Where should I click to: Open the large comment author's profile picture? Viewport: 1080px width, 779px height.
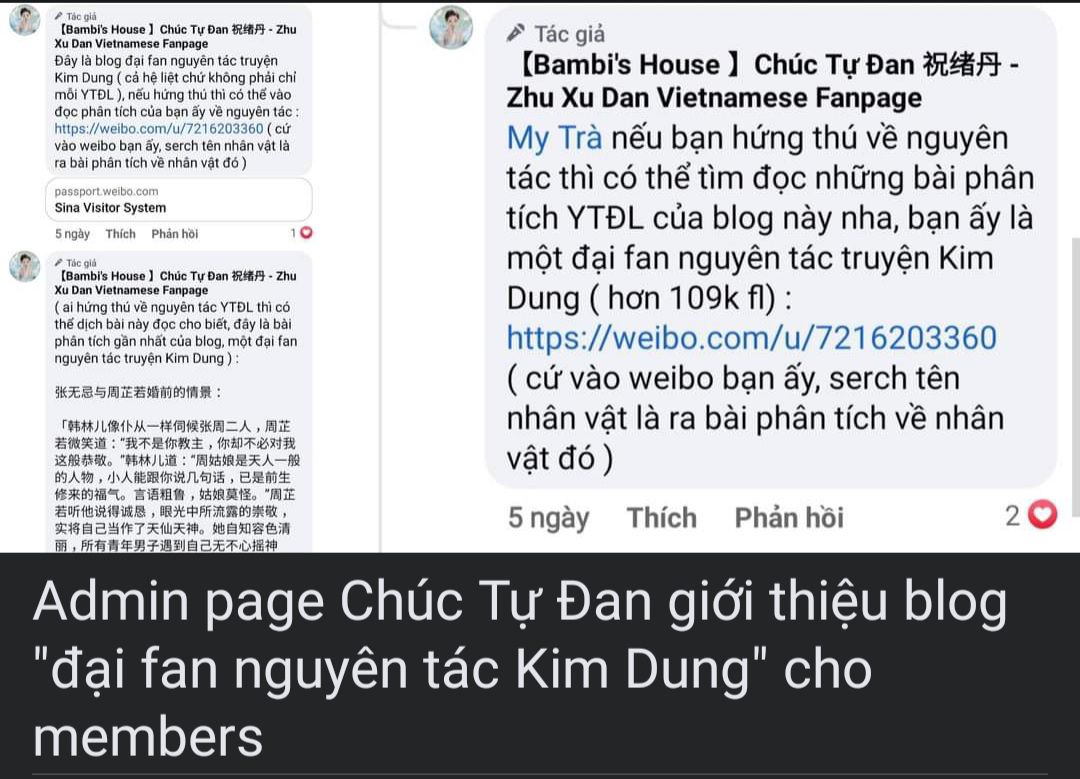pyautogui.click(x=451, y=28)
